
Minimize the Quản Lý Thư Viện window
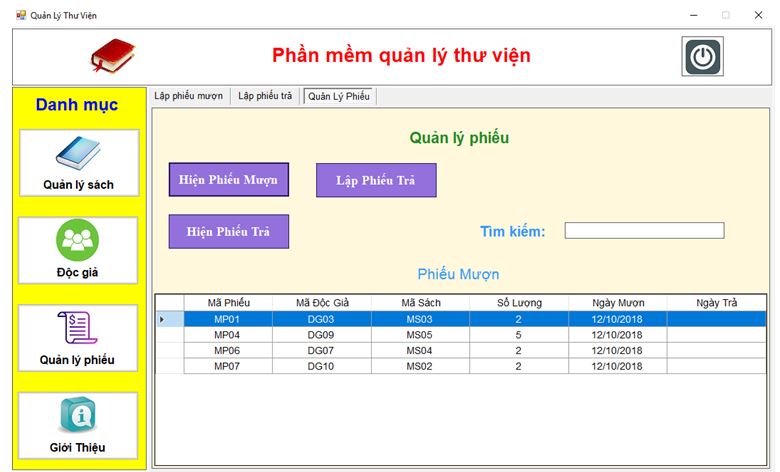pos(693,15)
